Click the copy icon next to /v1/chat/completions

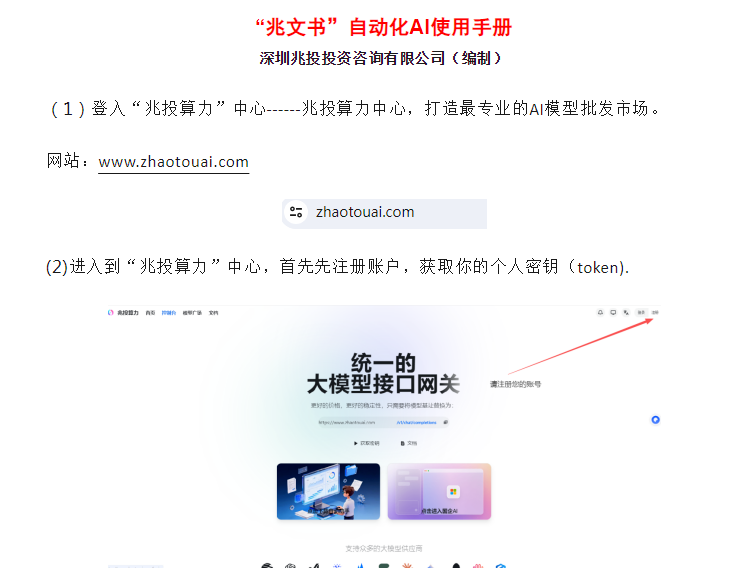click(445, 422)
